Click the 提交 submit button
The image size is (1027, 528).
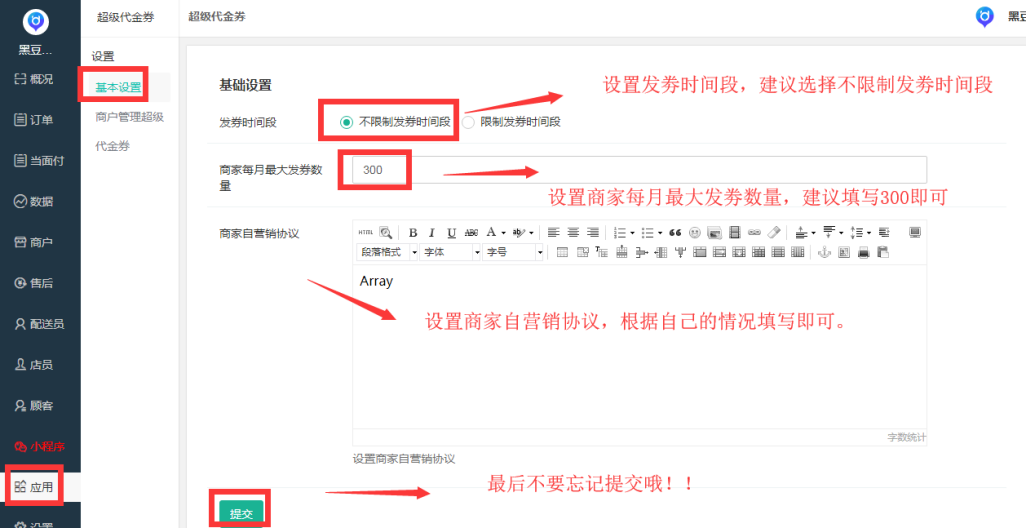(241, 513)
